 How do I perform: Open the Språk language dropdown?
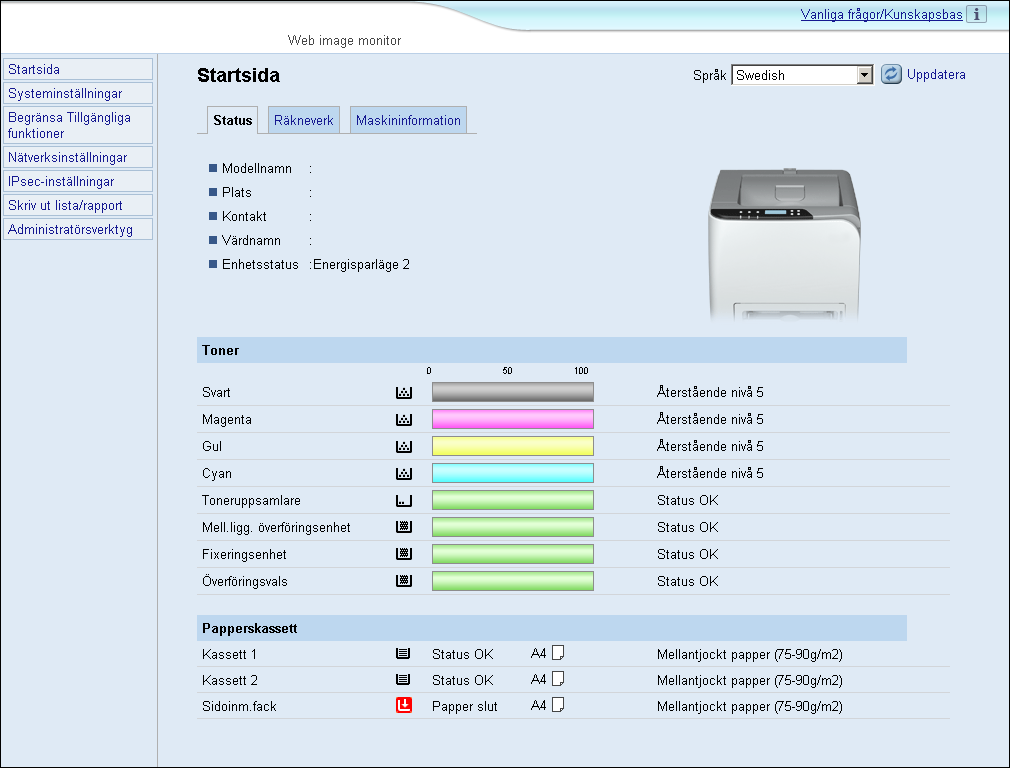coord(802,75)
